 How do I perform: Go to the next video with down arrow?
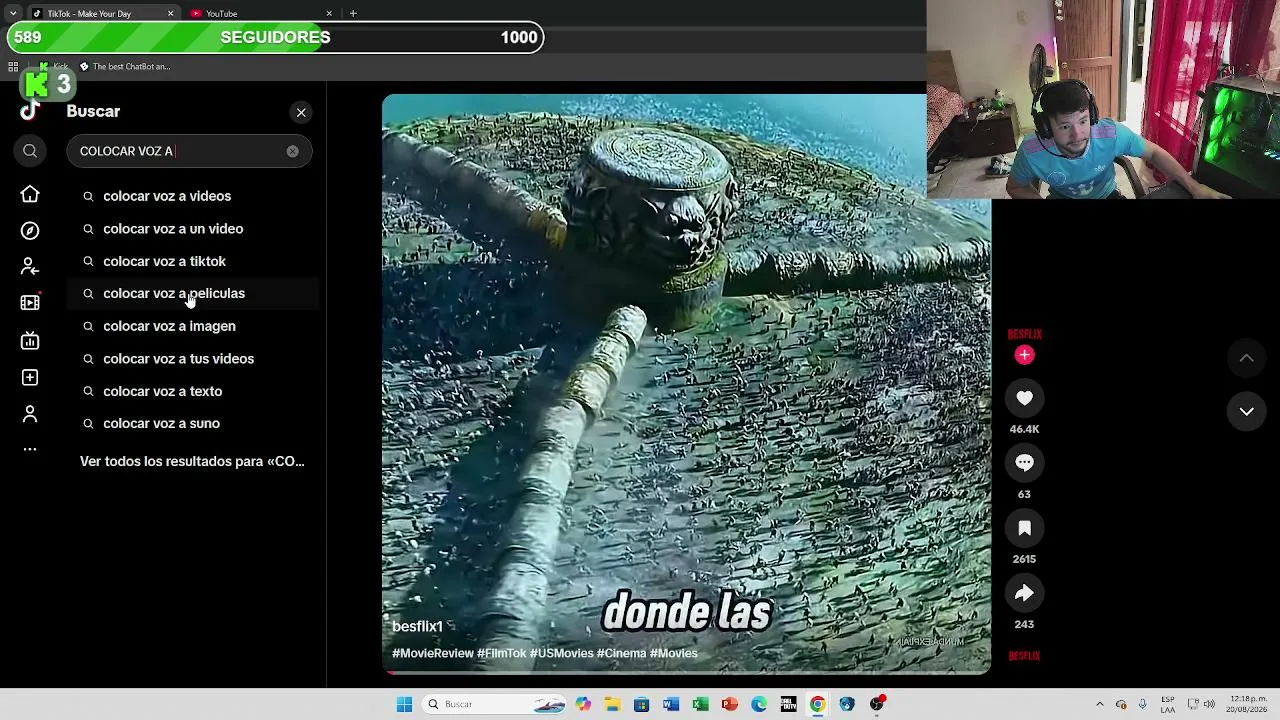tap(1246, 411)
